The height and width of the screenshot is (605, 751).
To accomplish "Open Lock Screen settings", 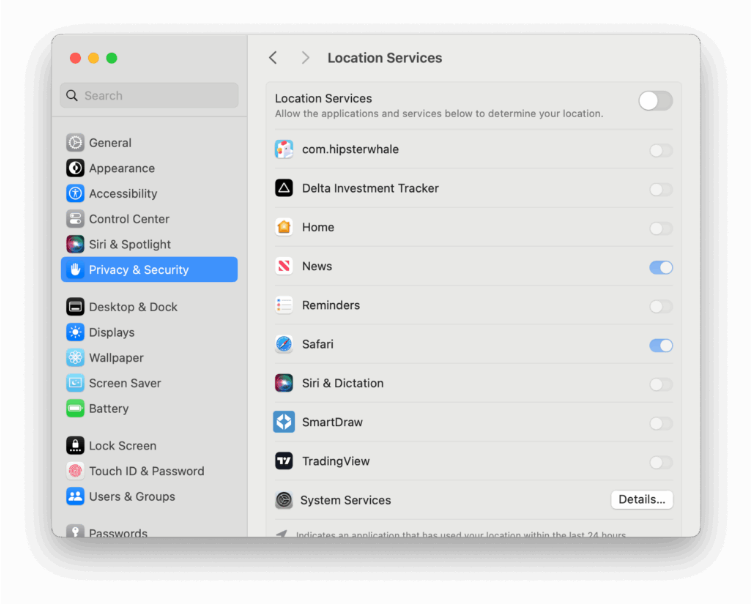I will pos(149,446).
